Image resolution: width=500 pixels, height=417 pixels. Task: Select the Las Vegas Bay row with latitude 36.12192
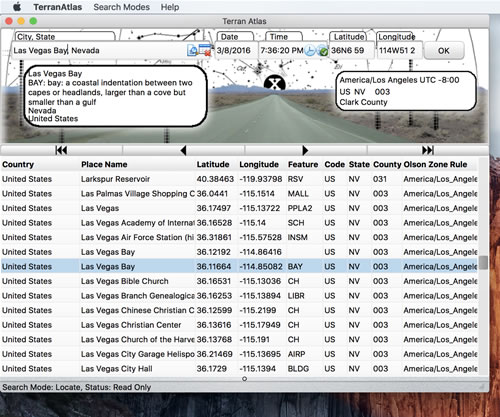coord(239,252)
